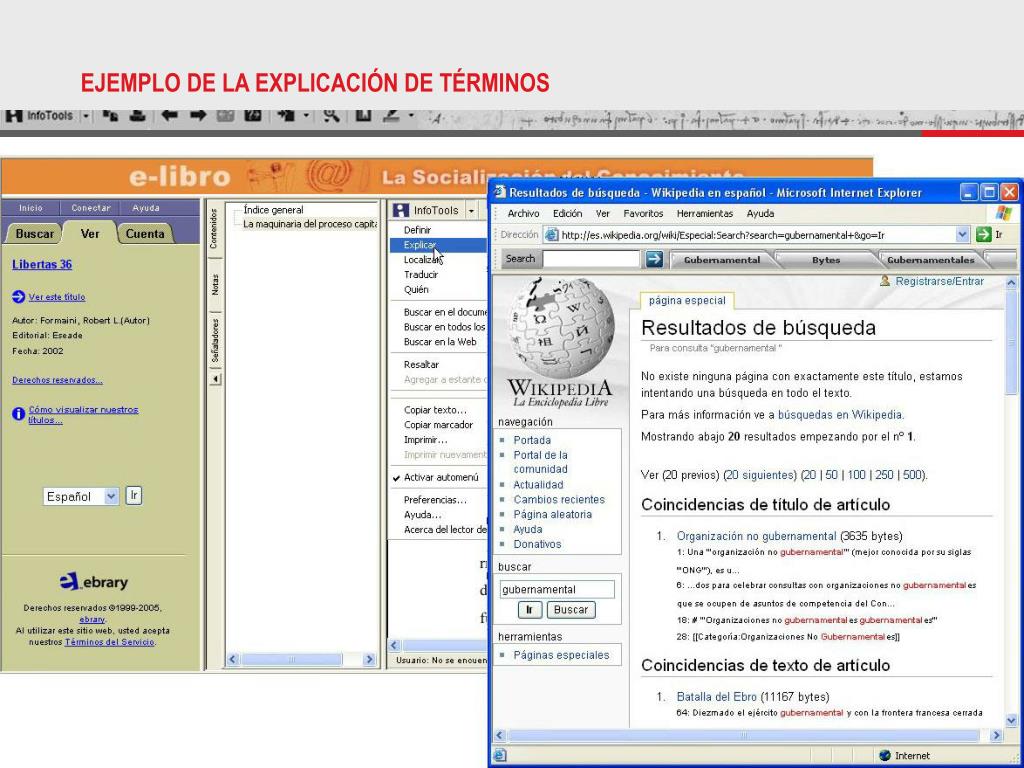Select Explicar from the InfoTools menu

(x=420, y=245)
